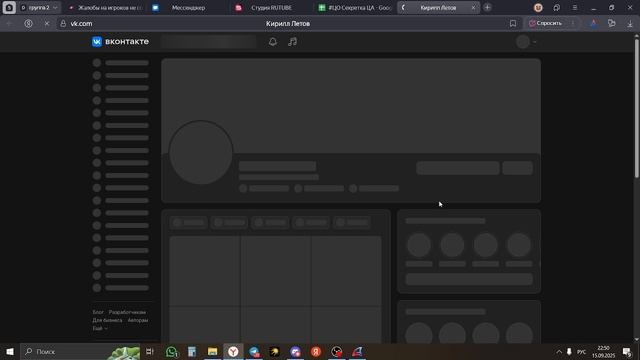The height and width of the screenshot is (360, 640).
Task: Open browser downloads arrow icon
Action: pyautogui.click(x=630, y=24)
